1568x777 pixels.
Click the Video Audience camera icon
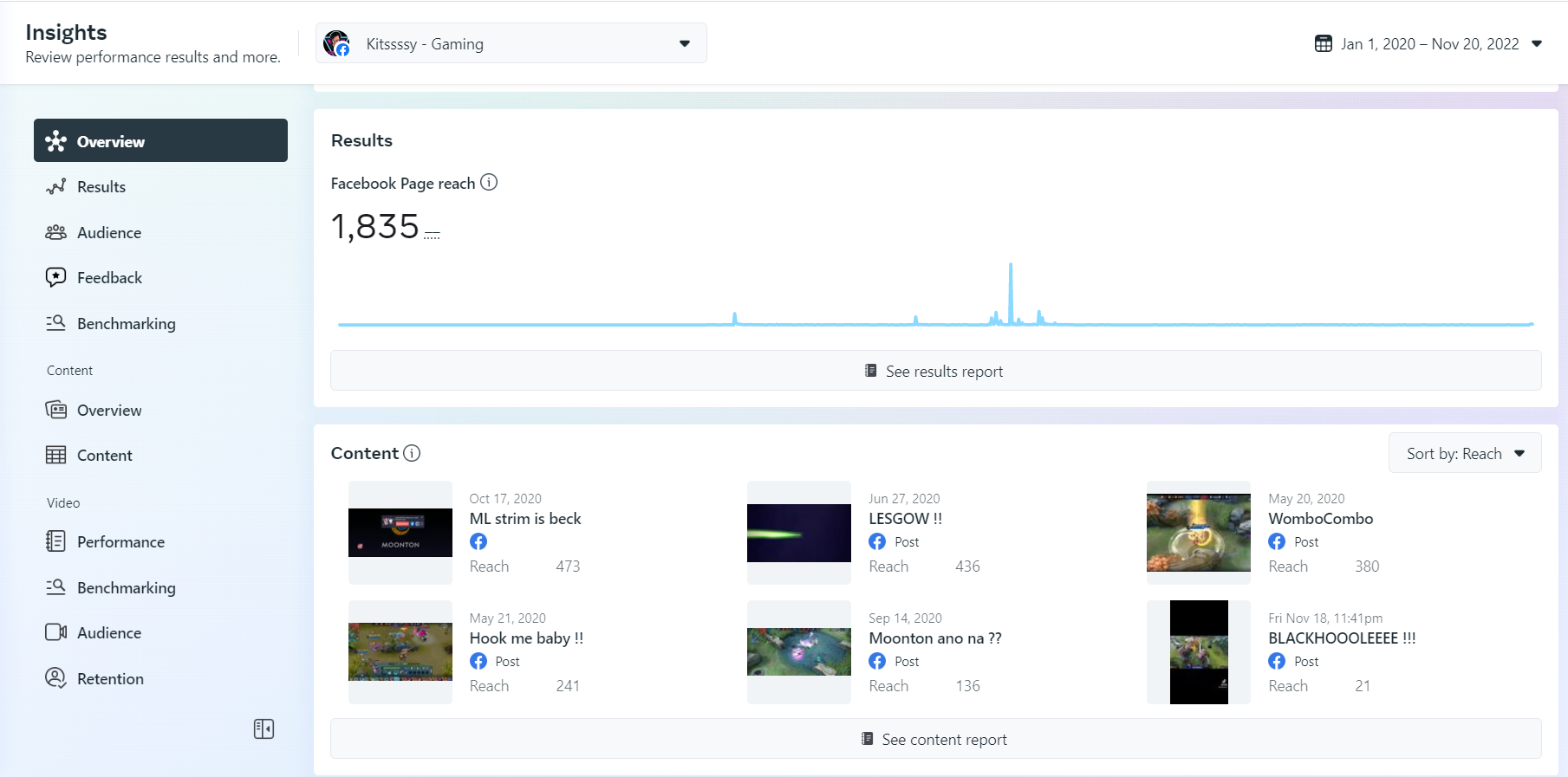pos(56,632)
